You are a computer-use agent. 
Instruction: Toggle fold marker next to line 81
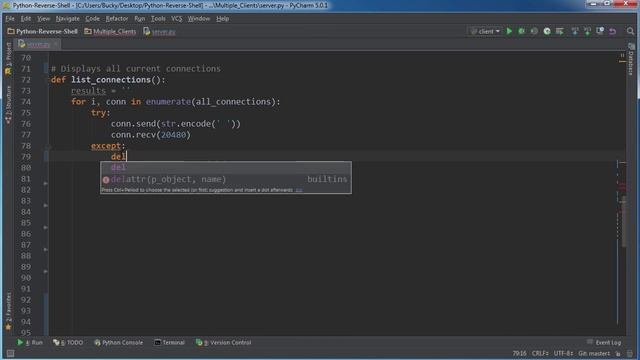coord(46,184)
